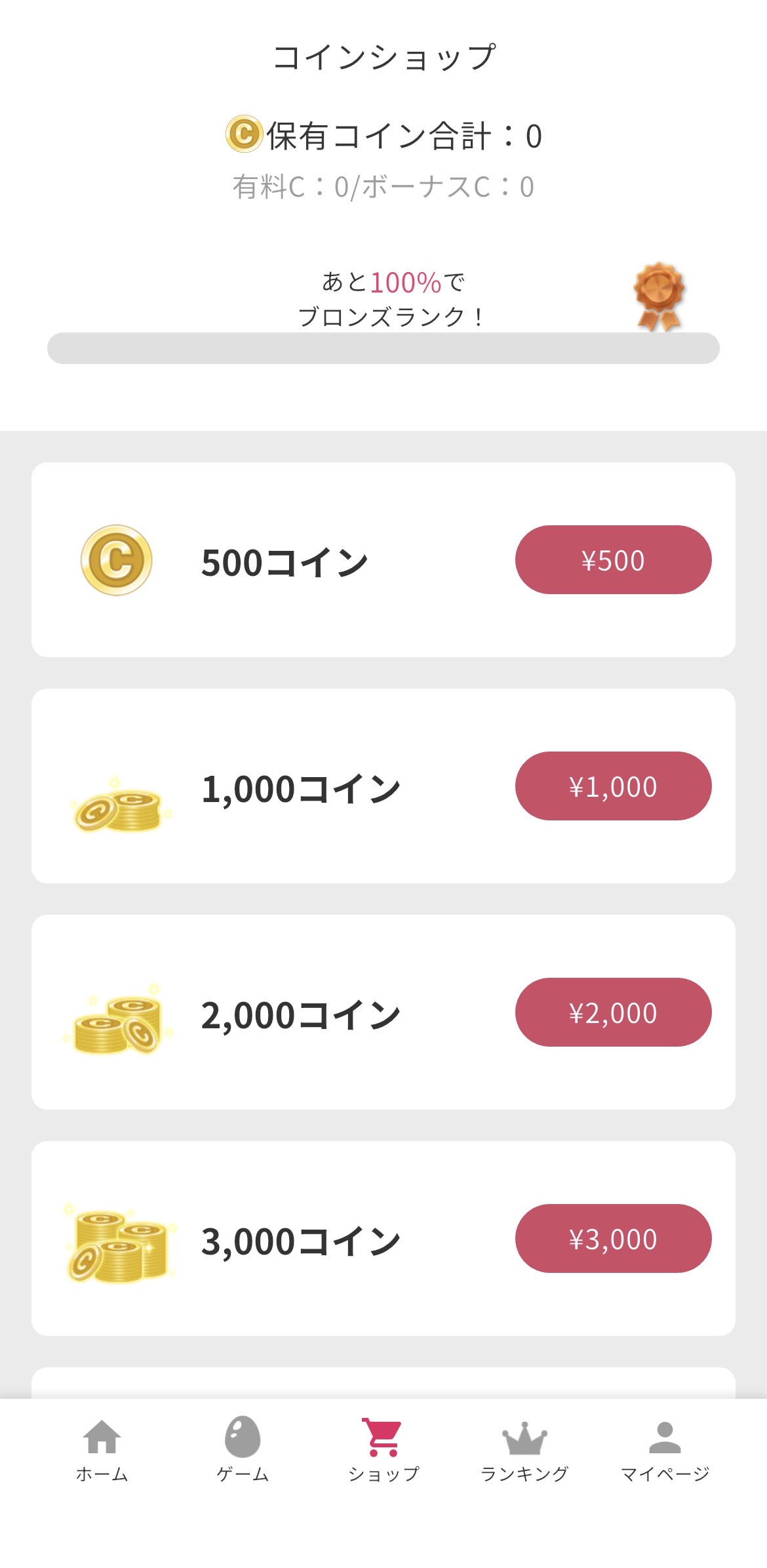Tap the bronze rank medal icon
This screenshot has height=1568, width=767.
click(659, 296)
